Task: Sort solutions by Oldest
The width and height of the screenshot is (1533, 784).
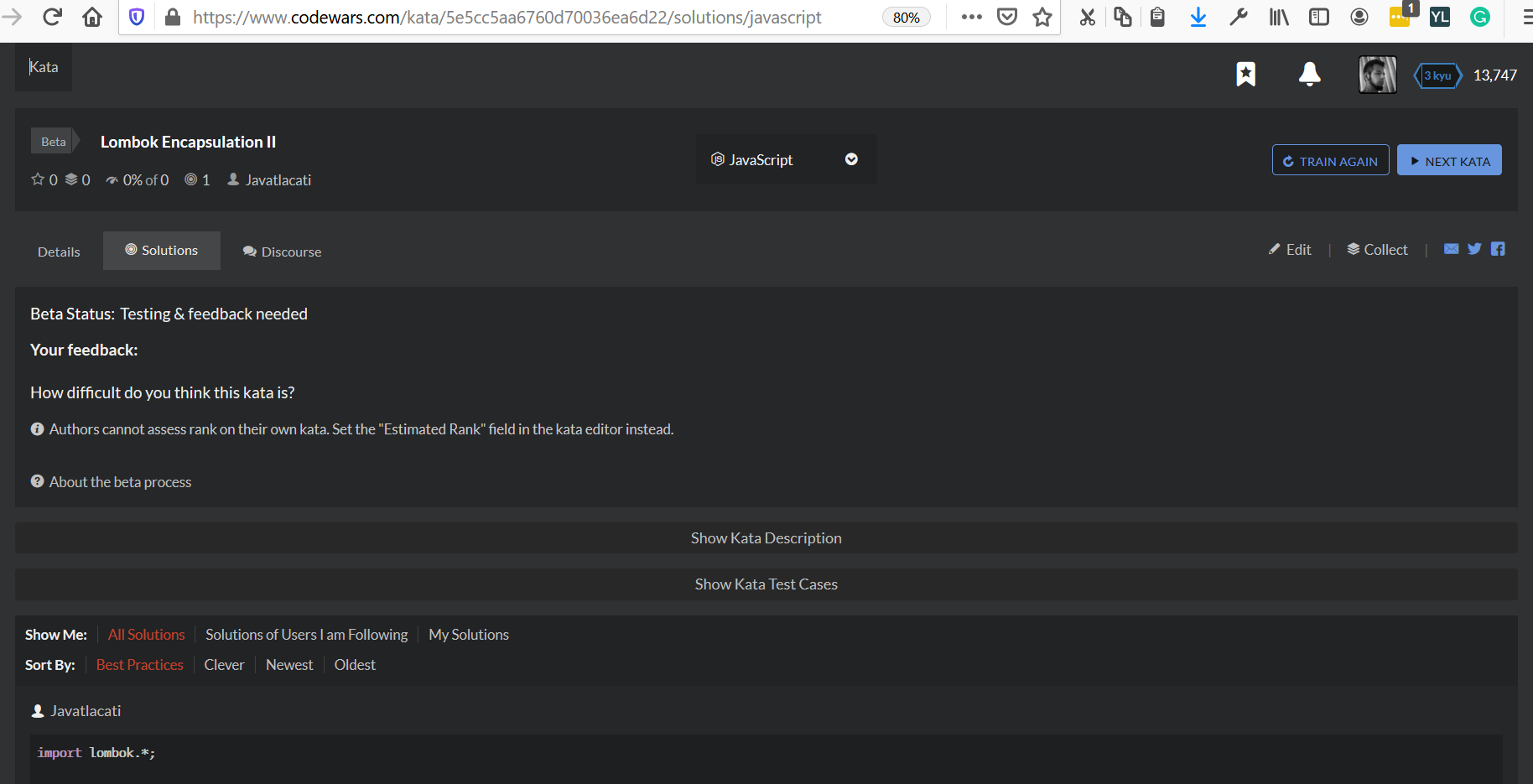Action: [355, 665]
